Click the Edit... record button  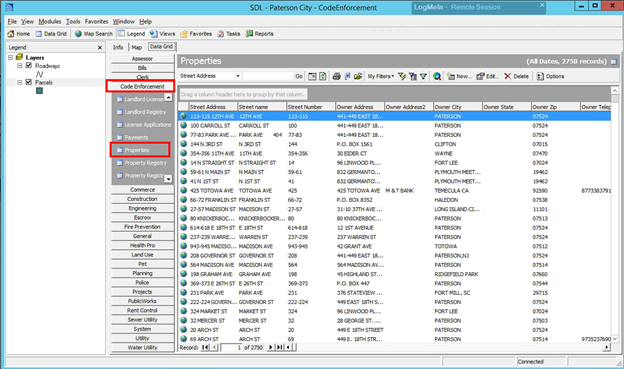point(488,76)
